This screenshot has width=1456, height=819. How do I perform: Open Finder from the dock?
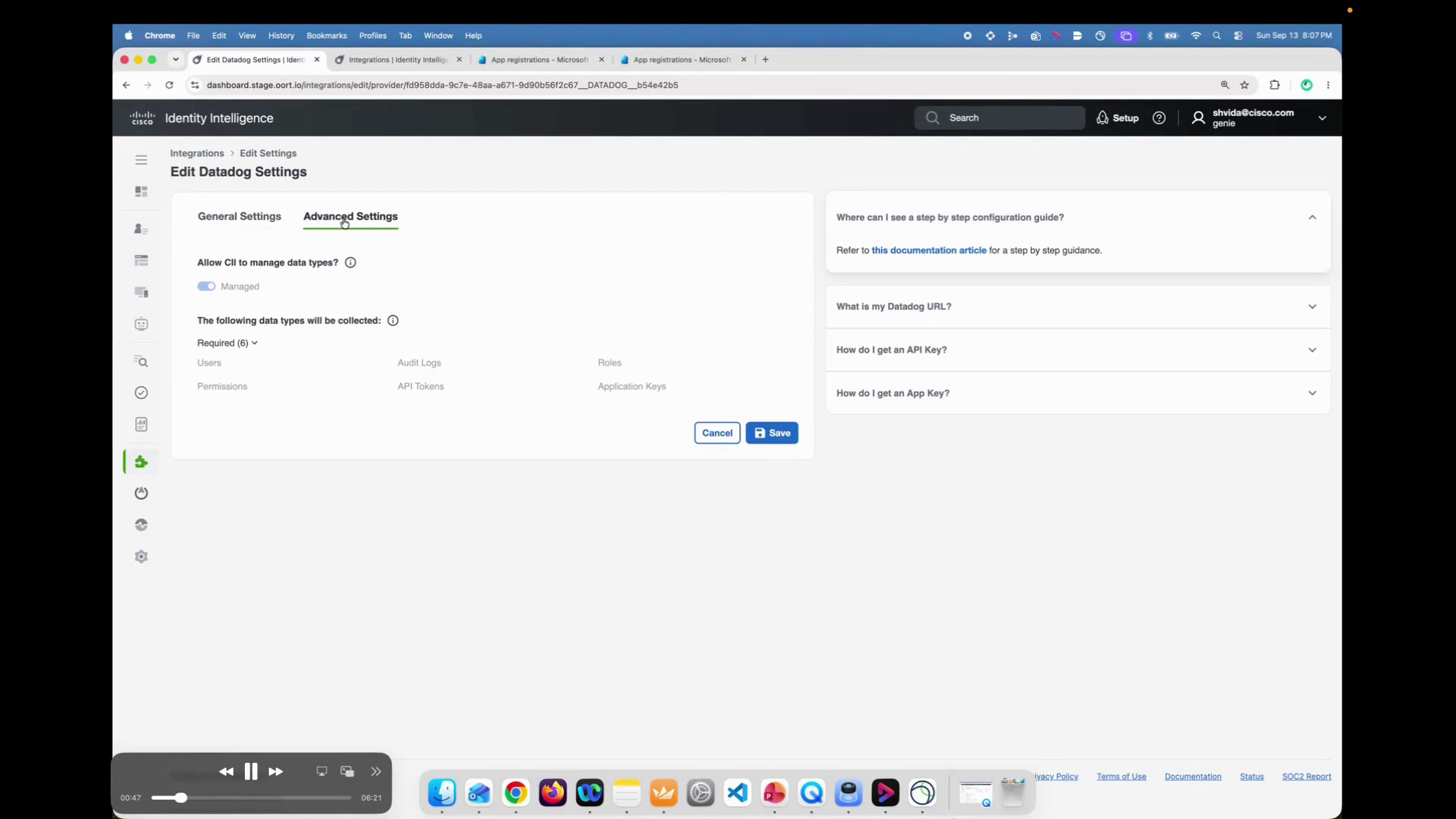pos(442,793)
